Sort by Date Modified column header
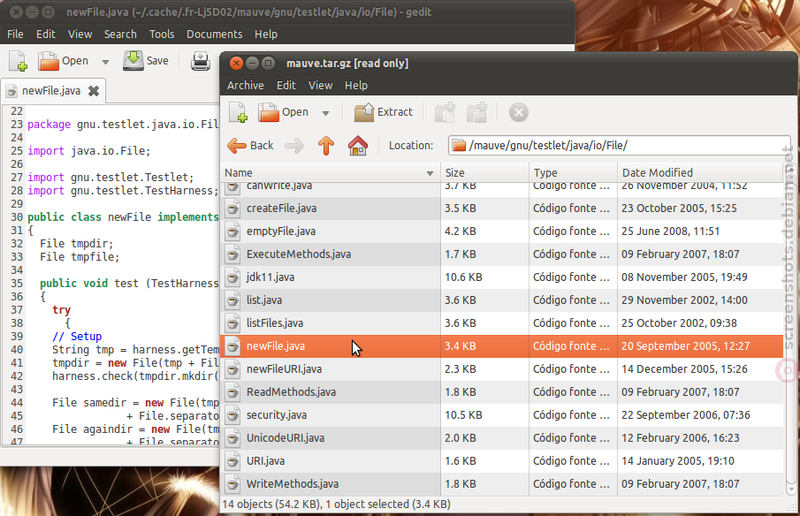The height and width of the screenshot is (516, 800). coord(700,173)
